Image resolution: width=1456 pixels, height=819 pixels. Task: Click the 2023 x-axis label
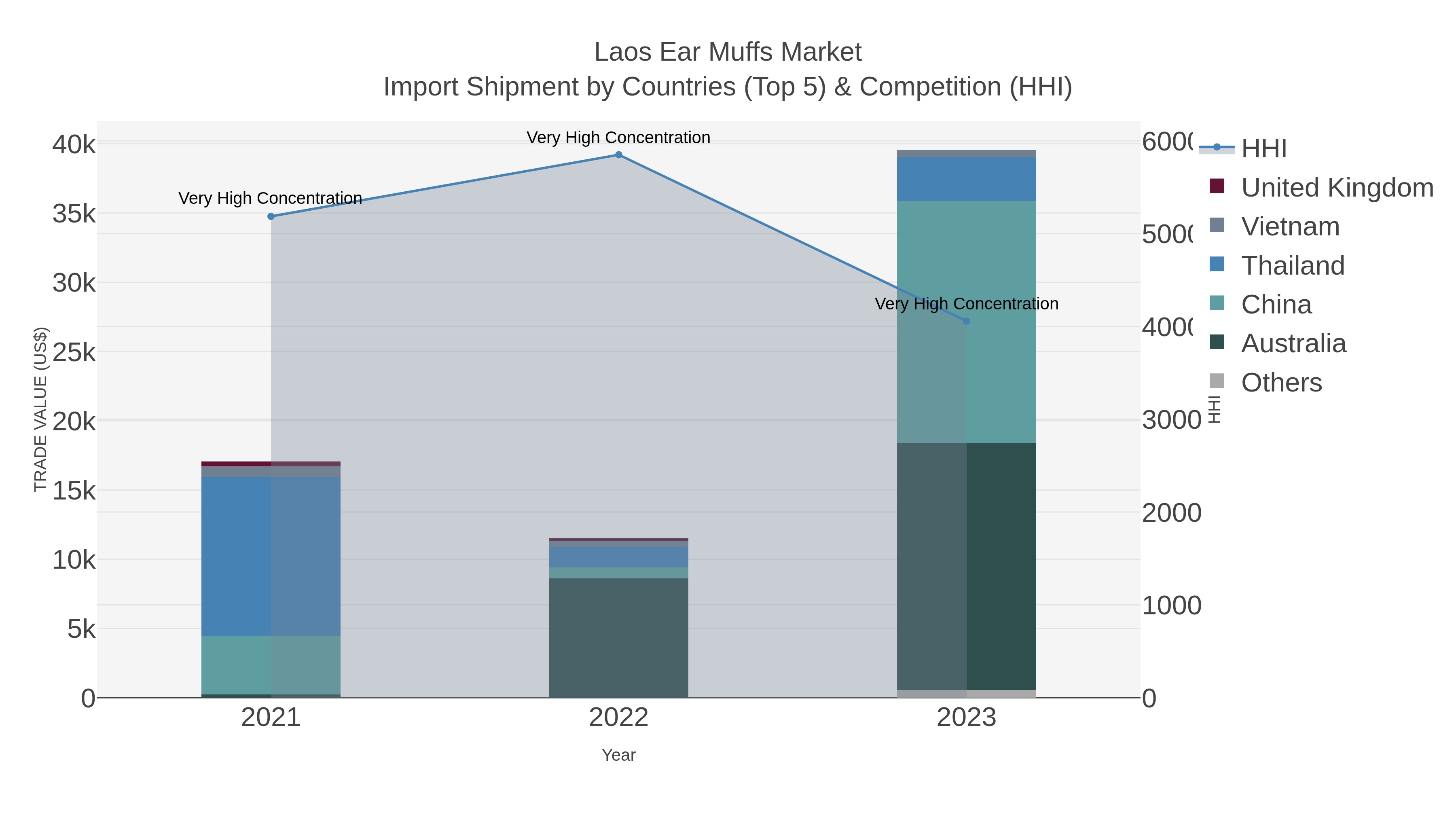pos(967,718)
